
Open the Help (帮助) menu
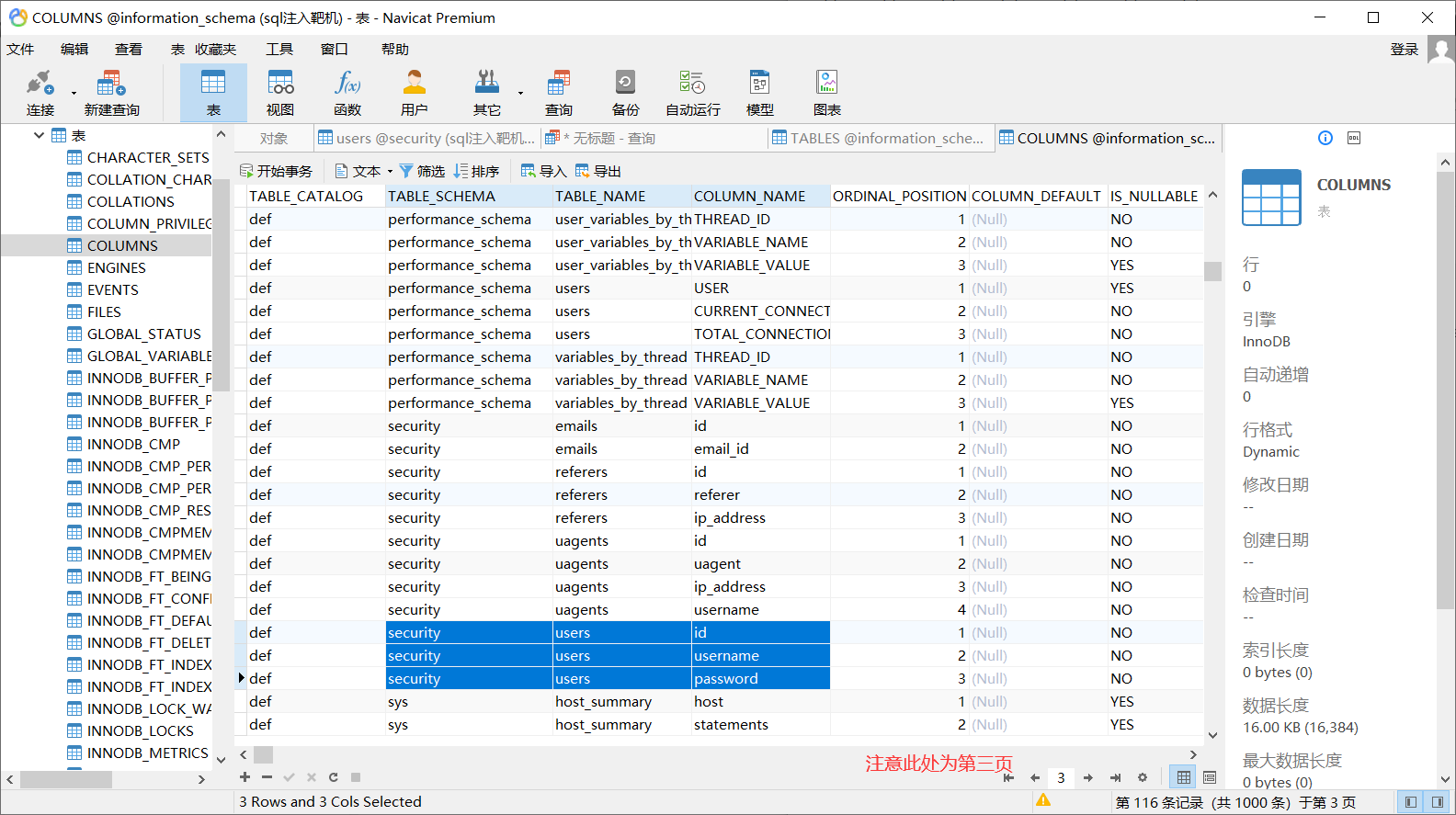click(395, 49)
